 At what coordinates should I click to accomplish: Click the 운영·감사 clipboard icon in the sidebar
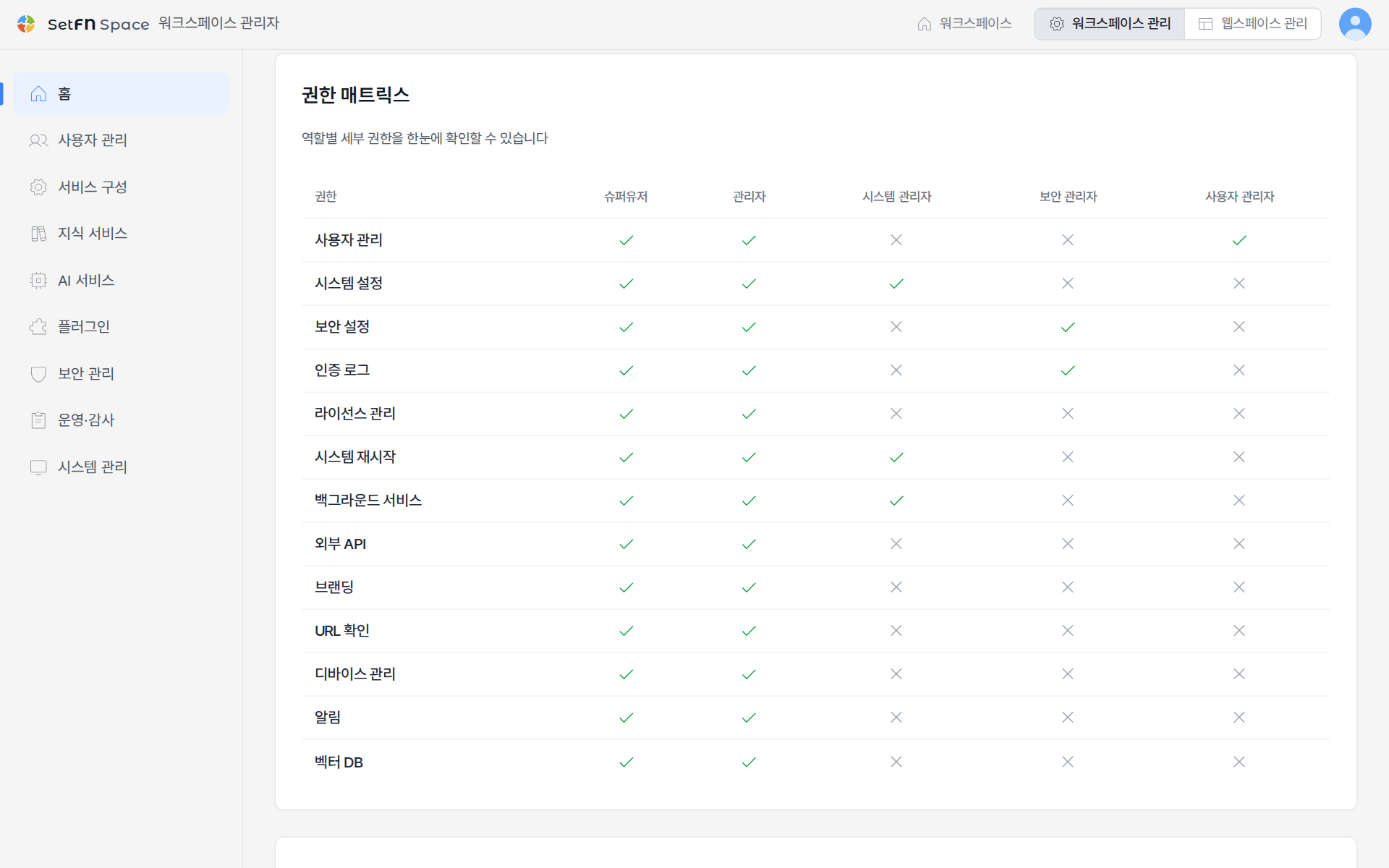pyautogui.click(x=38, y=420)
